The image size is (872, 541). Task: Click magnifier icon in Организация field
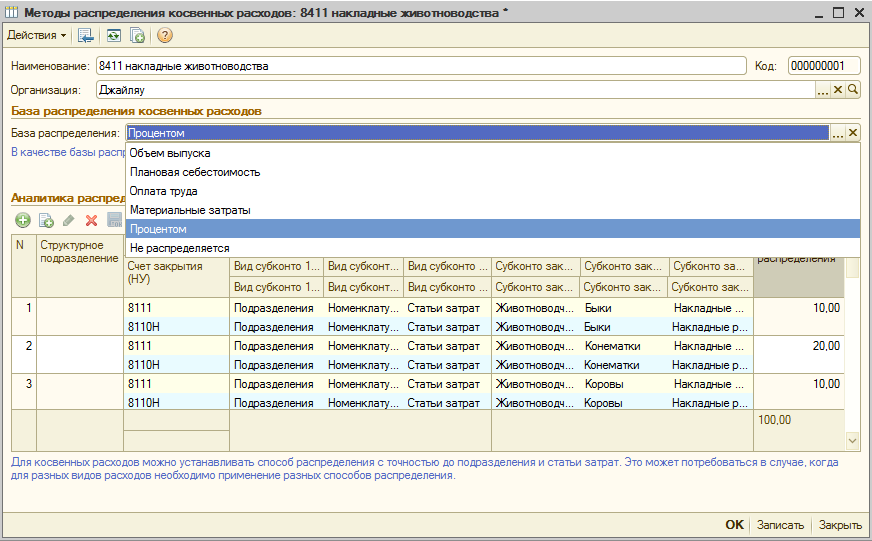pyautogui.click(x=853, y=90)
